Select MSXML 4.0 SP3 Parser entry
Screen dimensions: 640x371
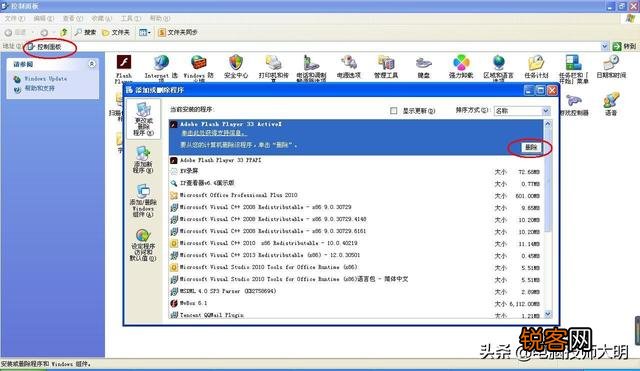pos(356,291)
